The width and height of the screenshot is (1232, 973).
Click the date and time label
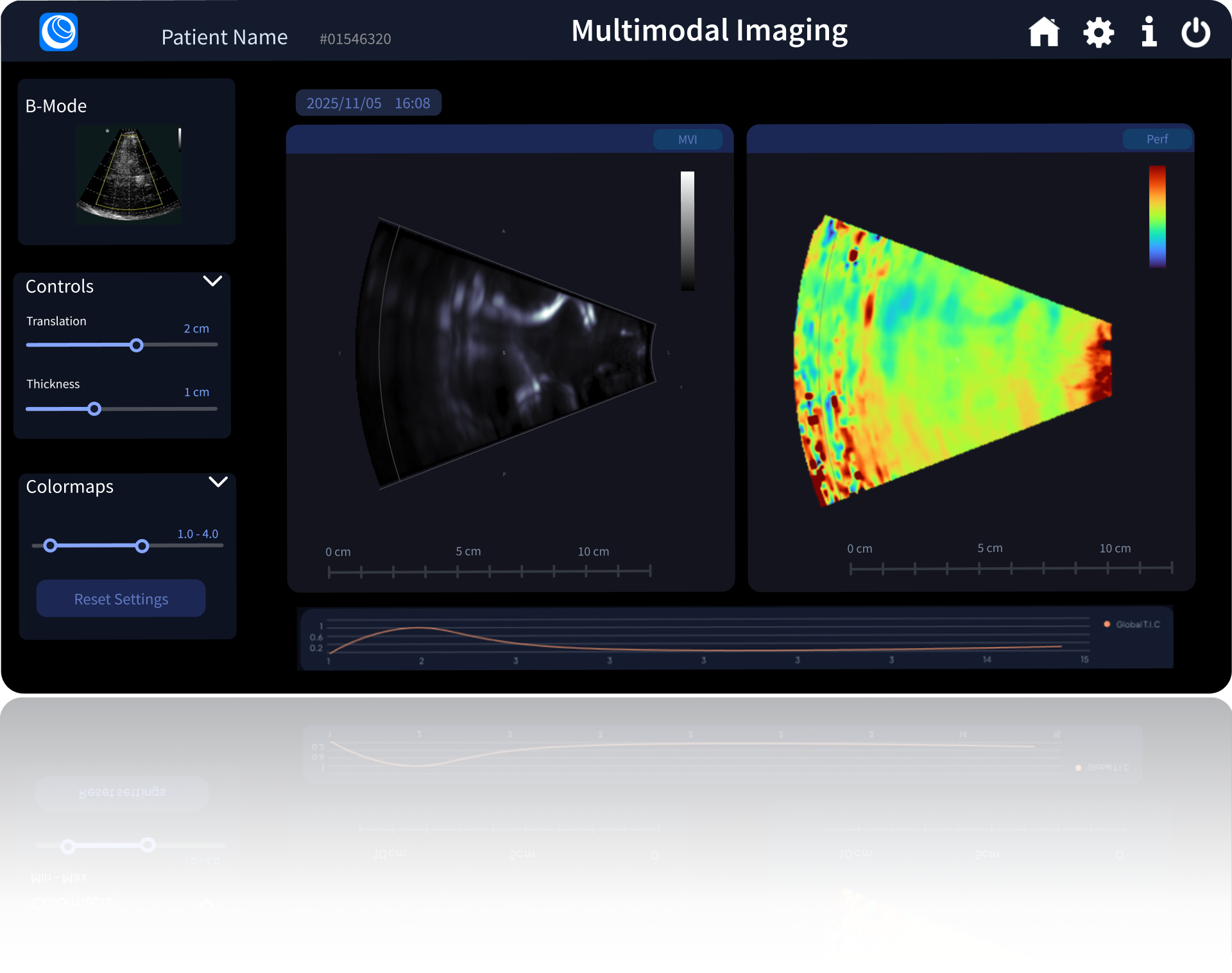tap(368, 103)
